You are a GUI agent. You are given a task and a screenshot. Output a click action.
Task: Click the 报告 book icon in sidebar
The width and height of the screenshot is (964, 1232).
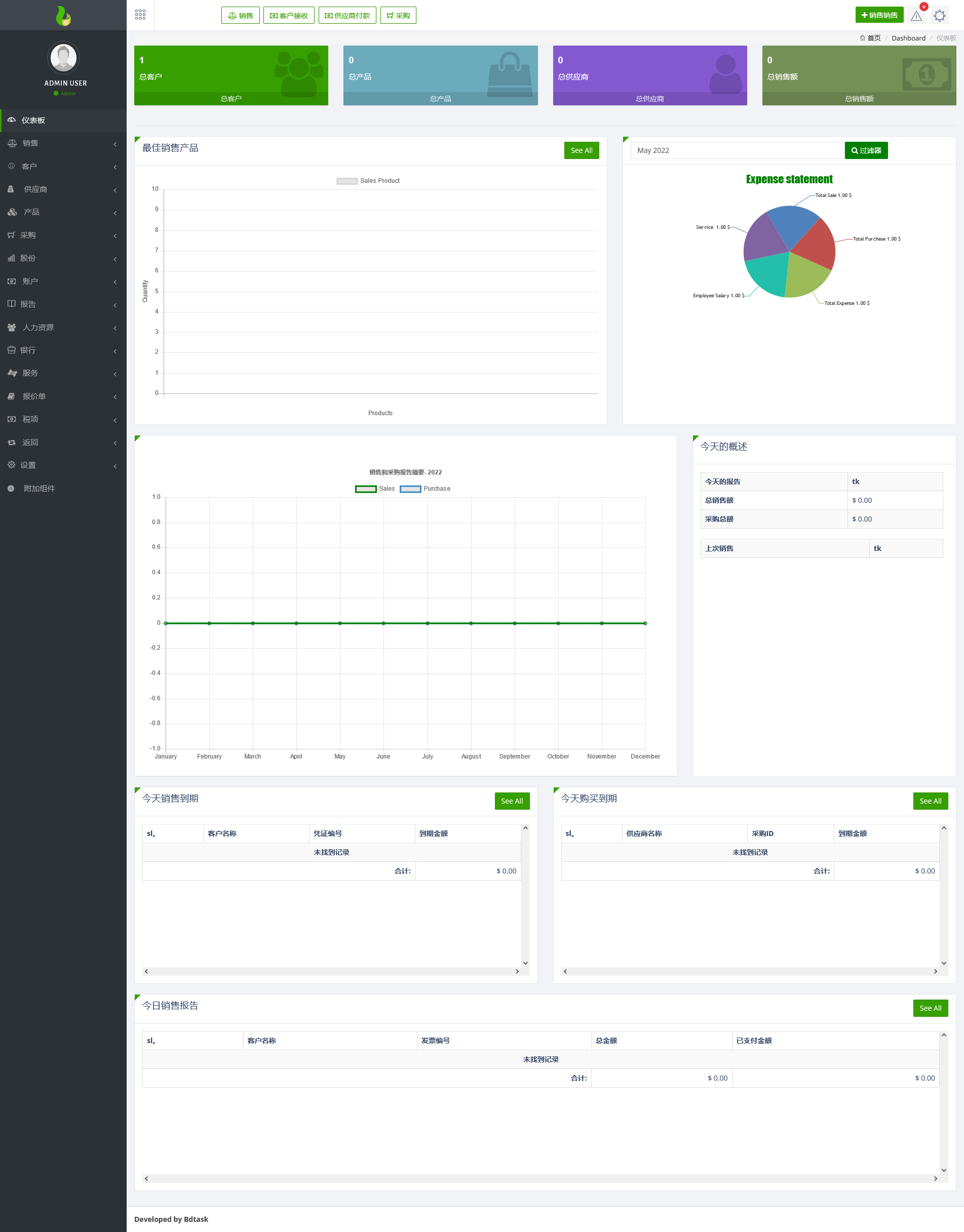11,304
